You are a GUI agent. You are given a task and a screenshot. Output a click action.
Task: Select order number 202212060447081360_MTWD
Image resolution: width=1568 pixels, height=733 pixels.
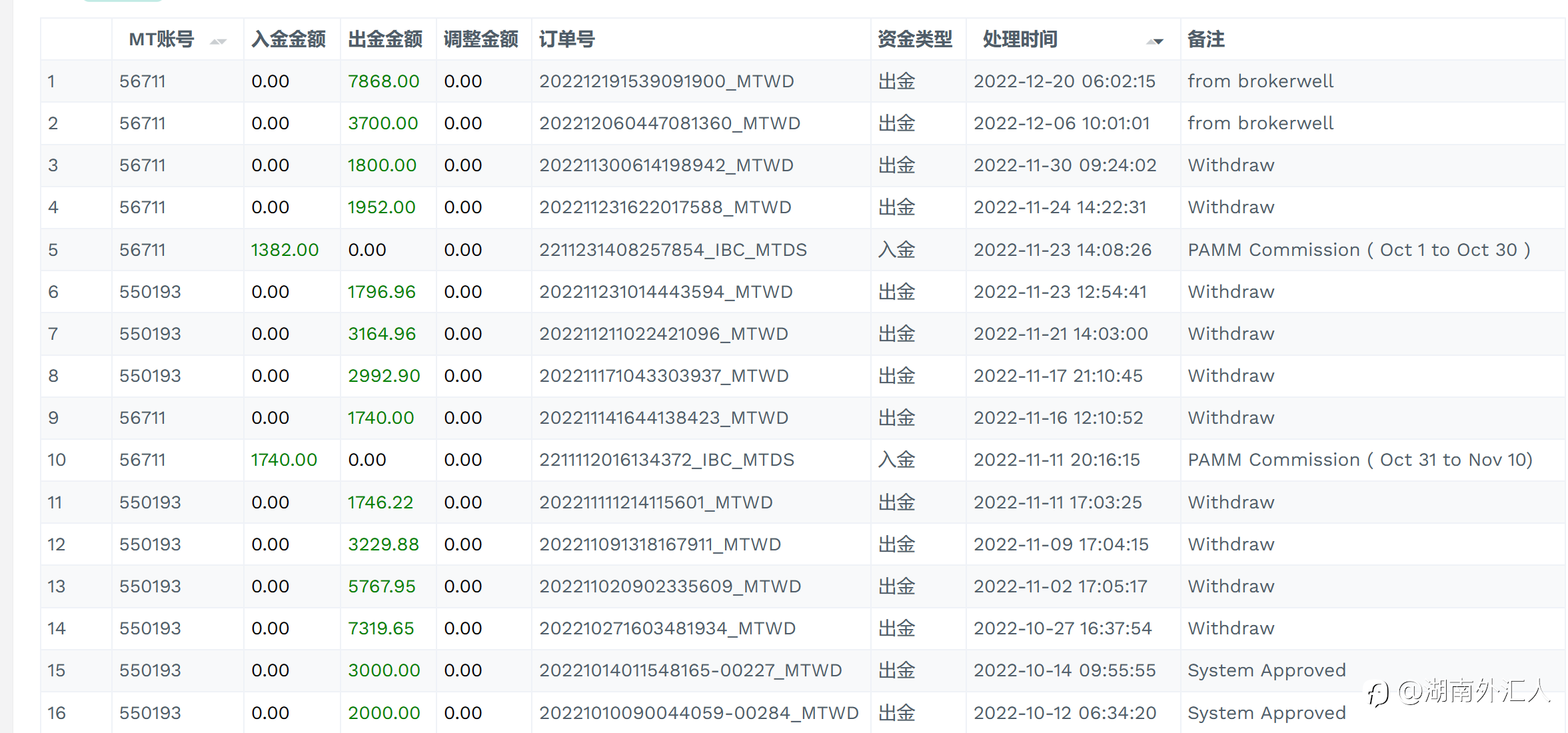pyautogui.click(x=670, y=123)
